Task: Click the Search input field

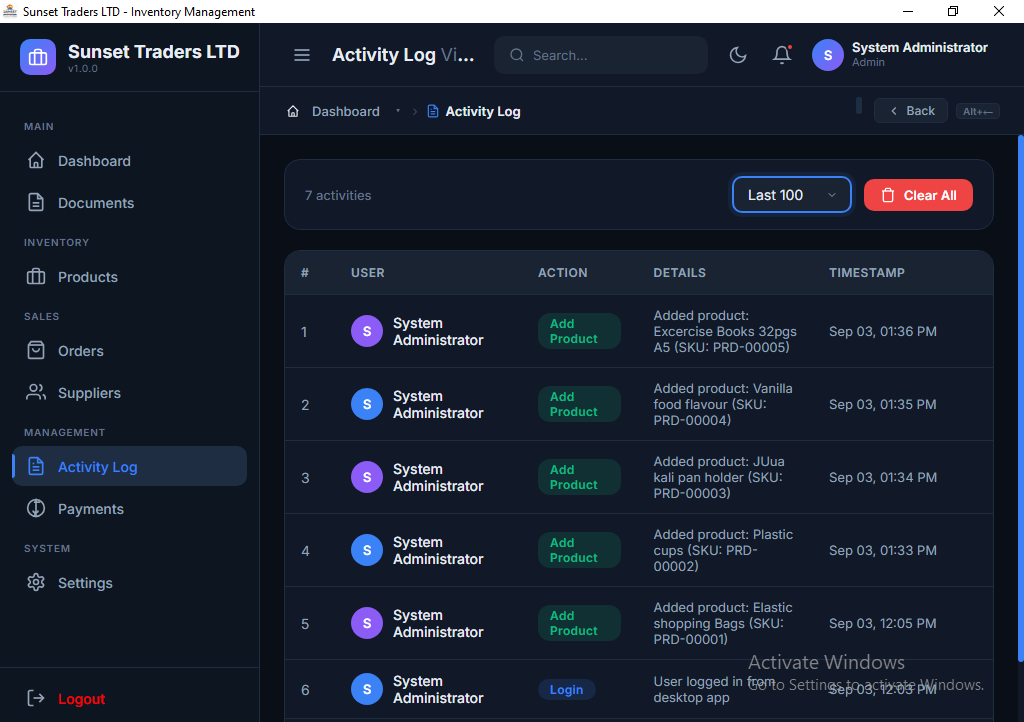Action: tap(601, 55)
